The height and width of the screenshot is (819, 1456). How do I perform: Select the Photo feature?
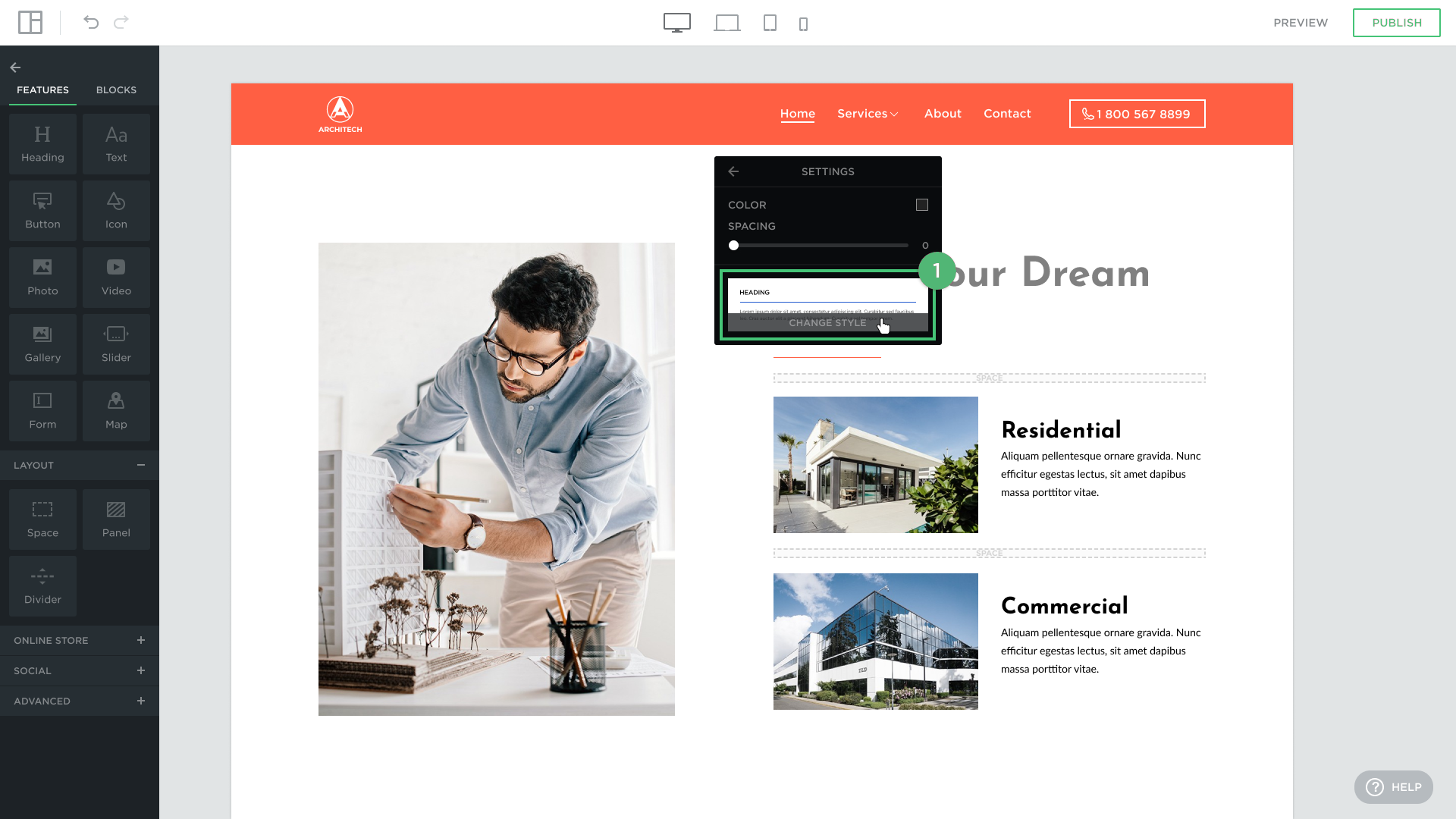[42, 278]
